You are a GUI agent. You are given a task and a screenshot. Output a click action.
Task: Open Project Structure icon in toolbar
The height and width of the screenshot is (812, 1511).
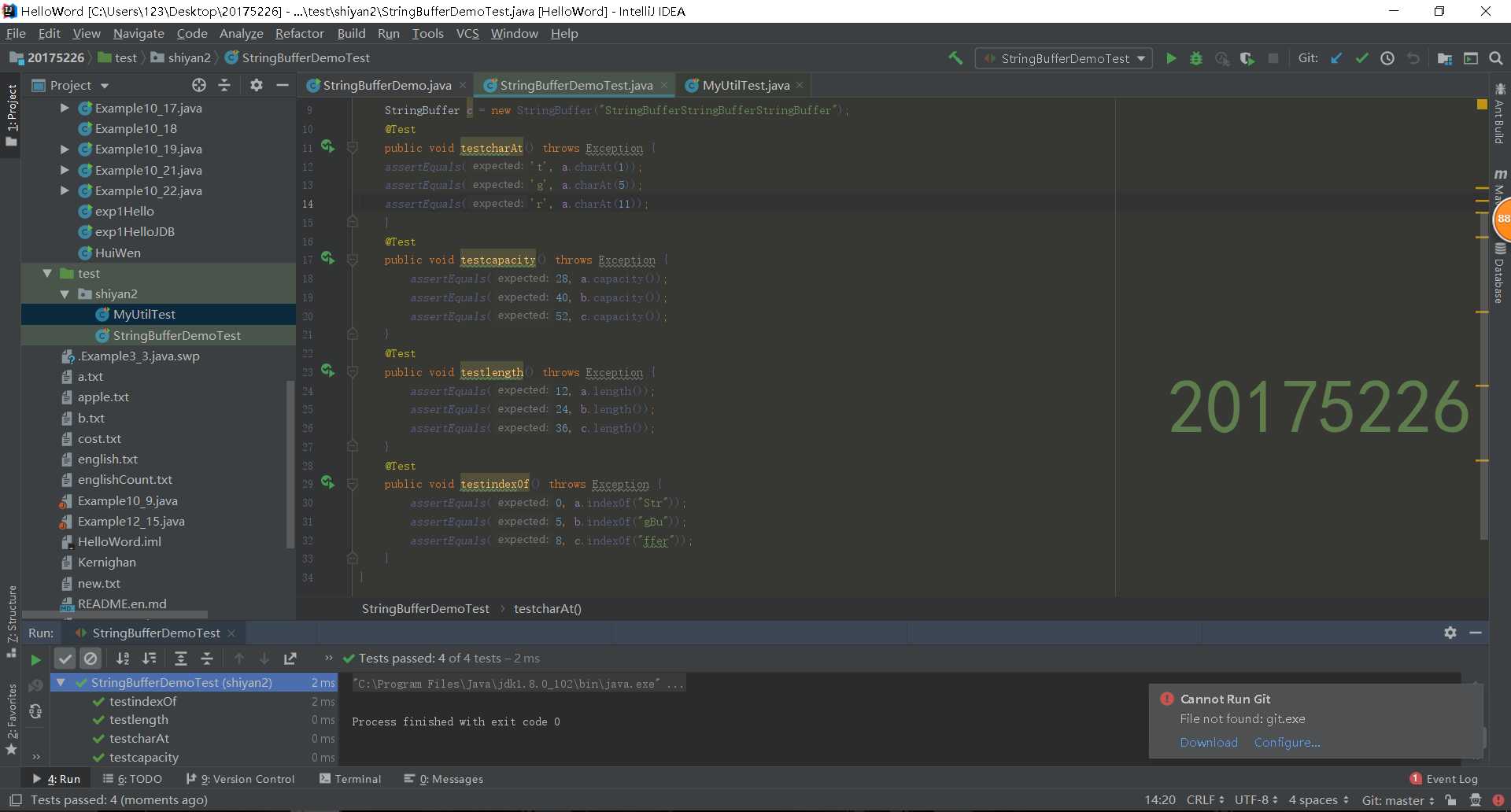1445,58
